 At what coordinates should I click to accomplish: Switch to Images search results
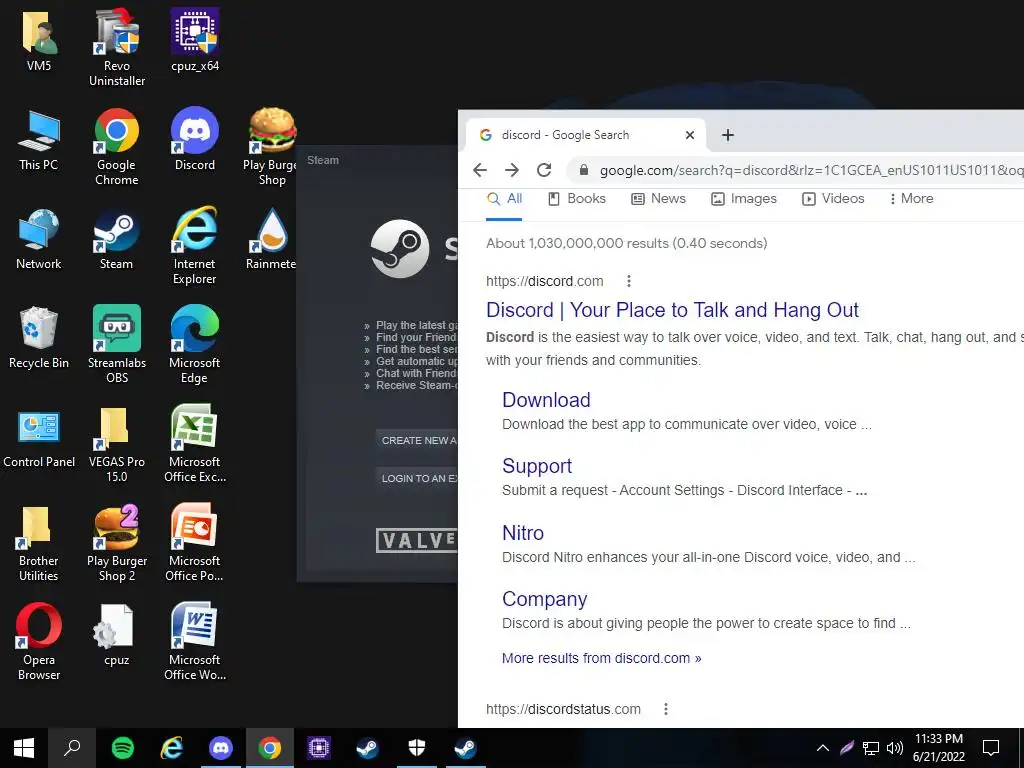[744, 199]
